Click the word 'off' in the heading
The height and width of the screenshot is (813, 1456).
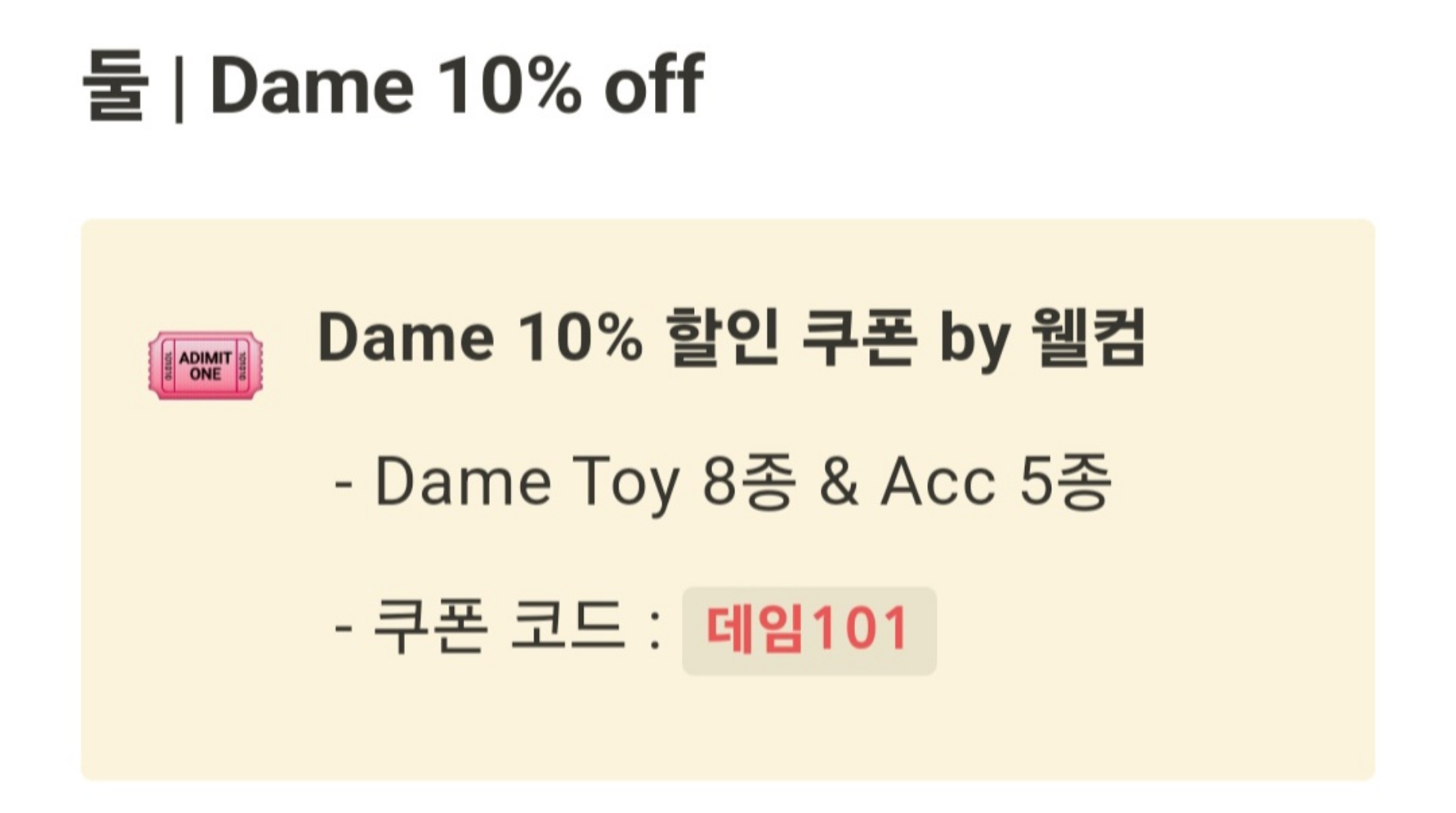tap(653, 85)
